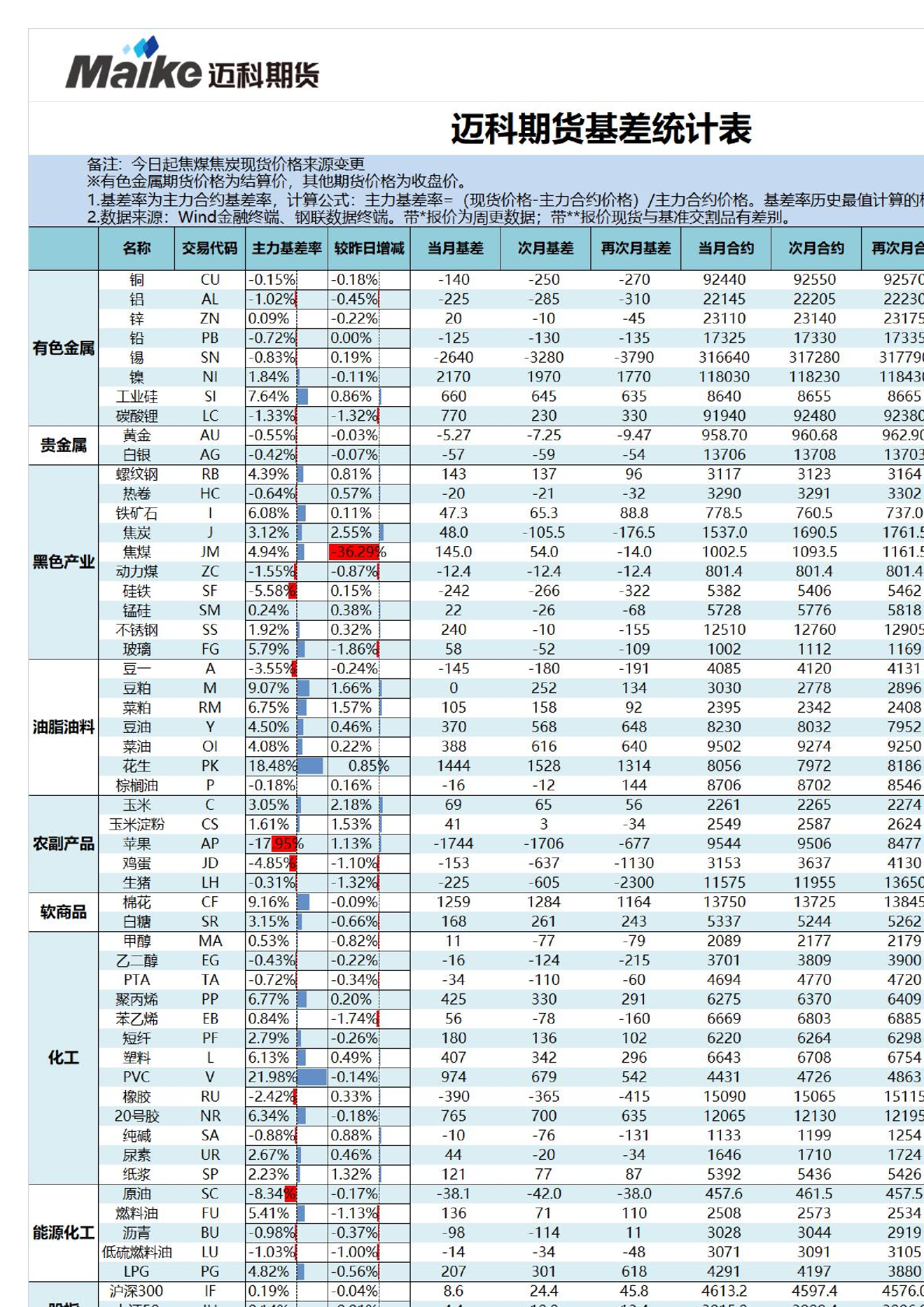Click the 黑色产业 category cell

point(64,562)
